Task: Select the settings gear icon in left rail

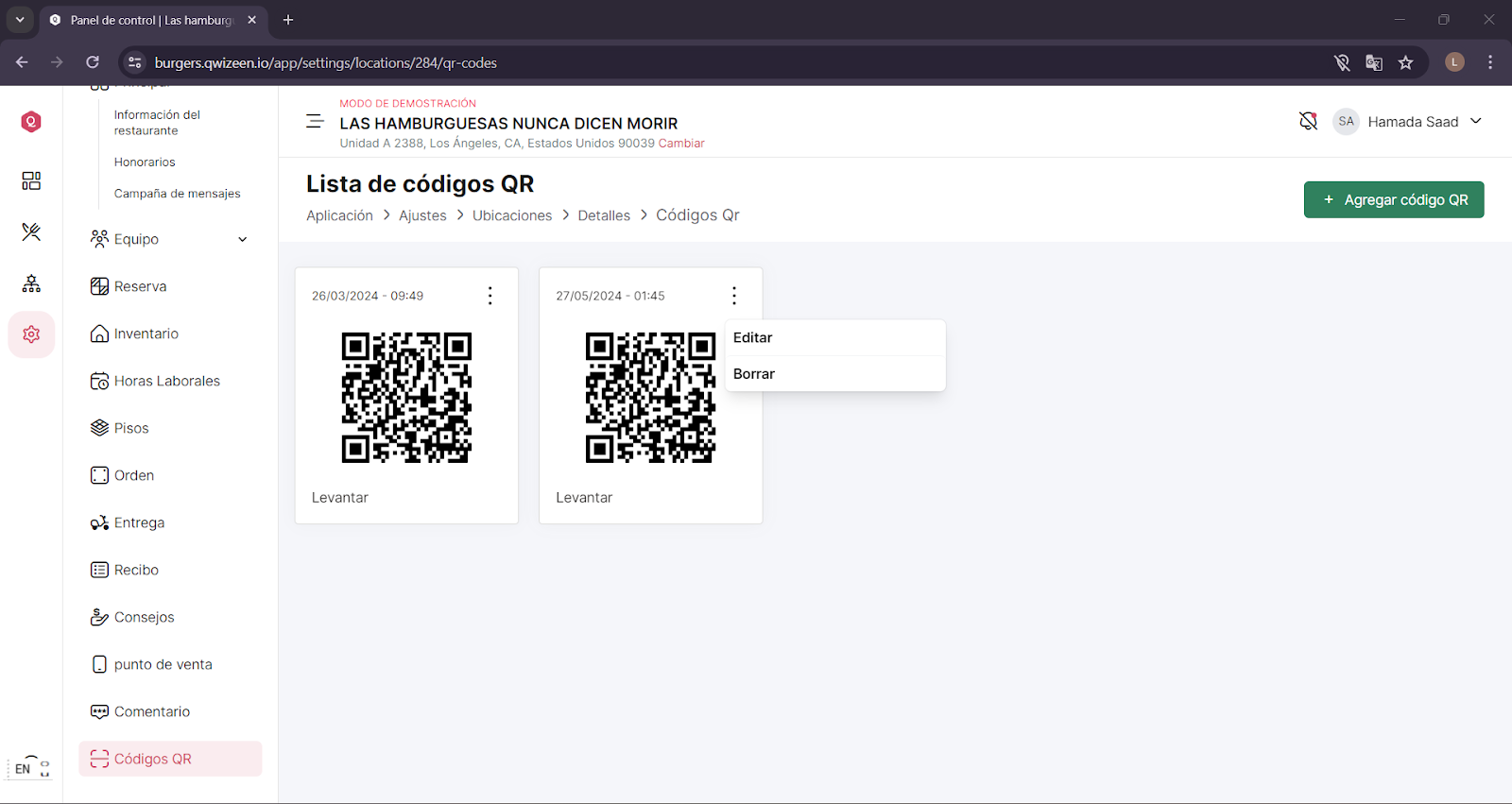Action: click(x=31, y=334)
